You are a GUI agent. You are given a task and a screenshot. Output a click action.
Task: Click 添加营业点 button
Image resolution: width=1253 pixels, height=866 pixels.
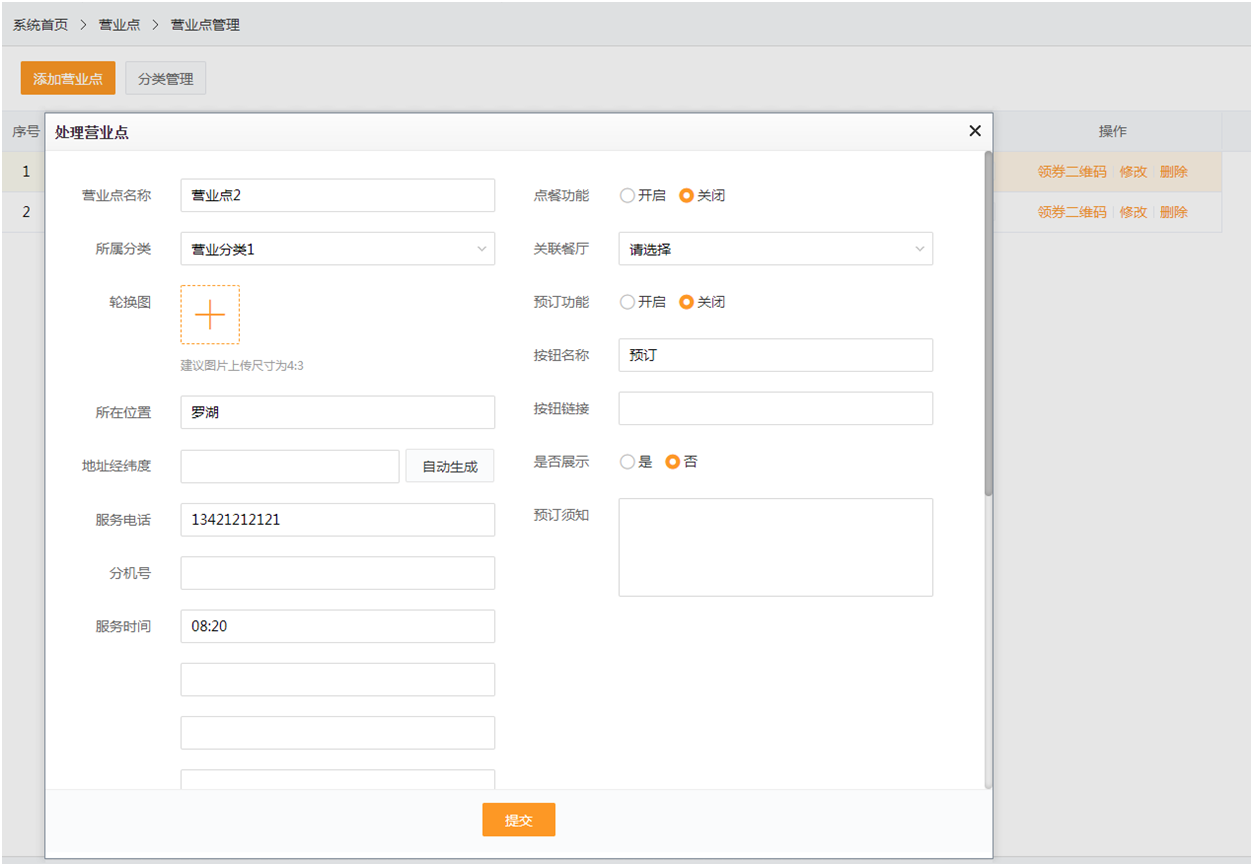pyautogui.click(x=68, y=79)
